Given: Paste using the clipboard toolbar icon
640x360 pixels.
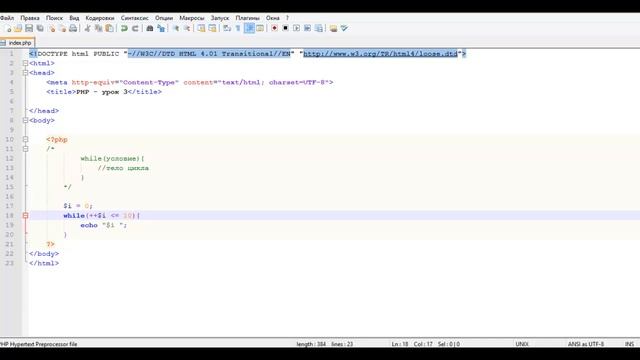Looking at the screenshot, I should [109, 28].
